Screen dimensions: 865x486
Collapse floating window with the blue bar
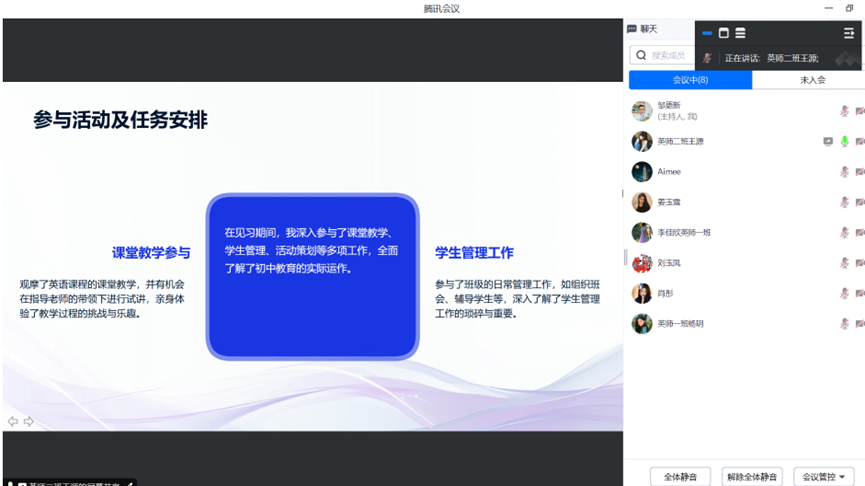[707, 33]
